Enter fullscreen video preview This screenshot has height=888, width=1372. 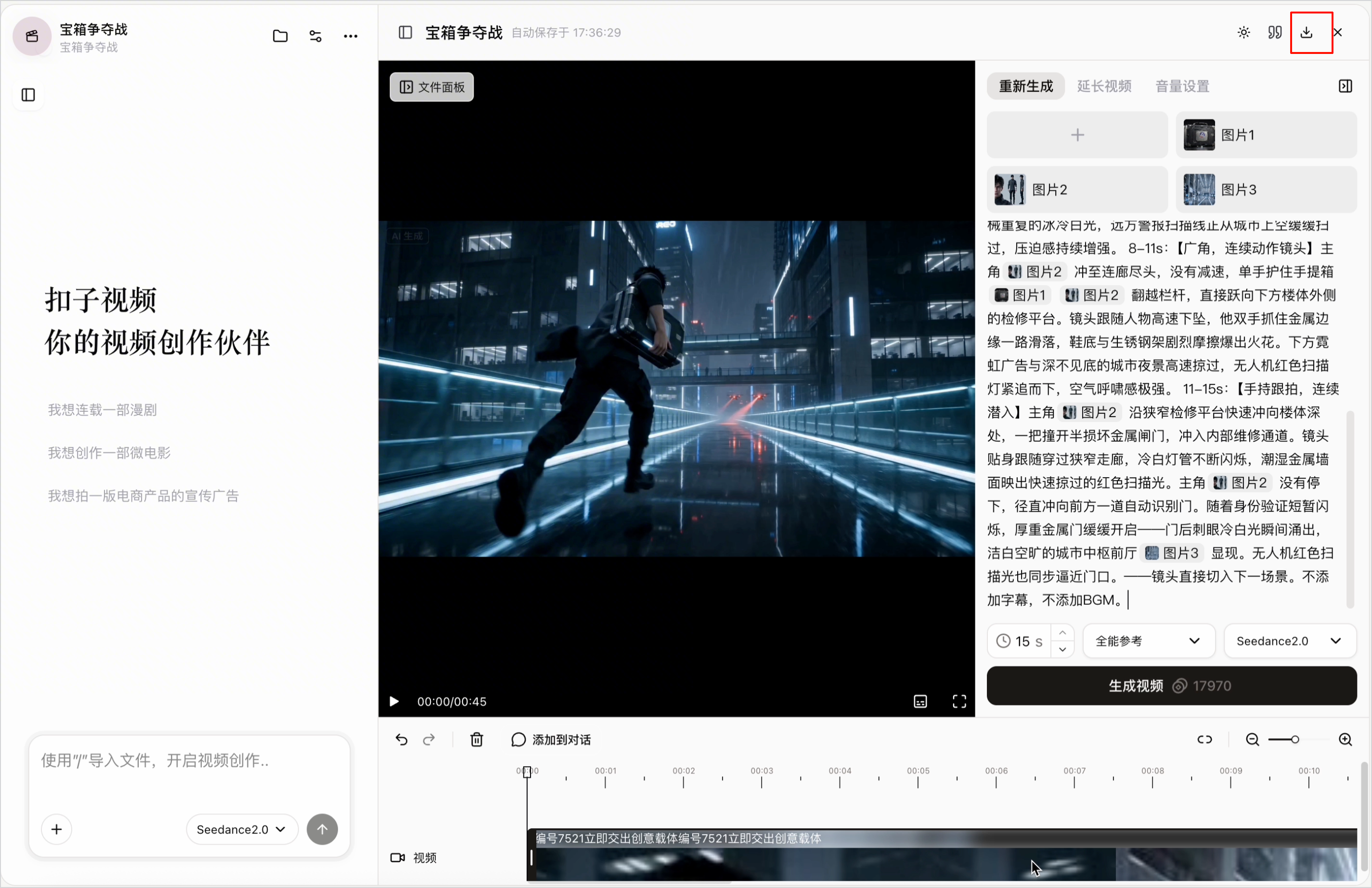point(958,701)
